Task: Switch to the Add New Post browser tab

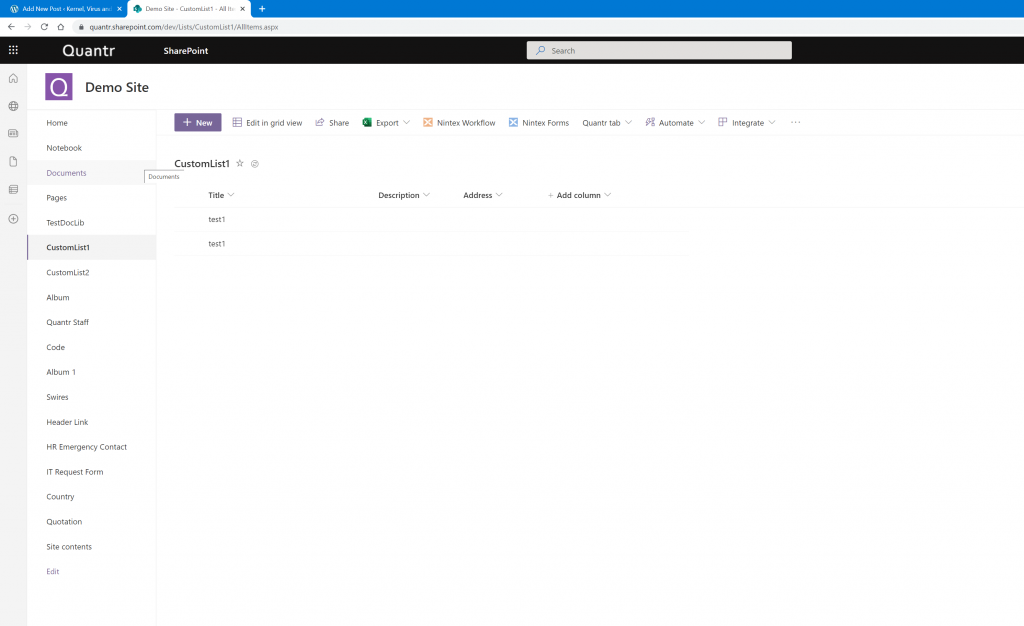Action: (x=66, y=8)
